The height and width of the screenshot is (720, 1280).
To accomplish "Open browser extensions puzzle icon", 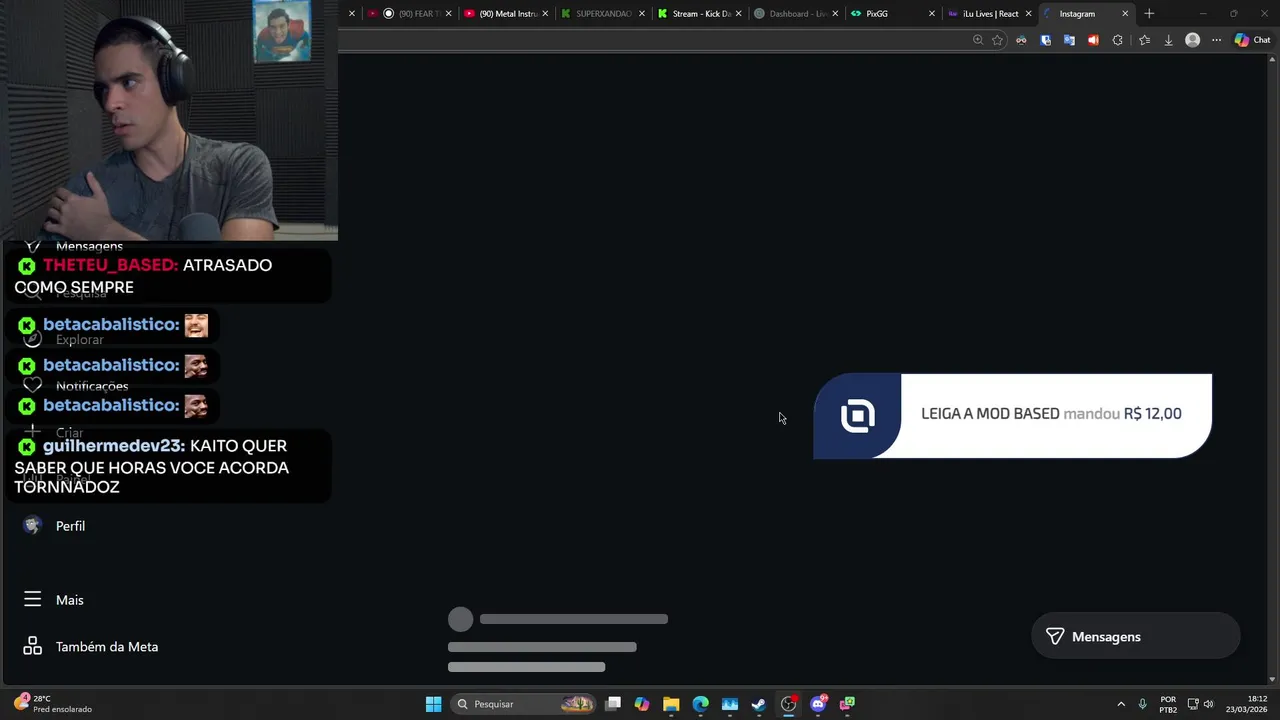I will (1117, 40).
